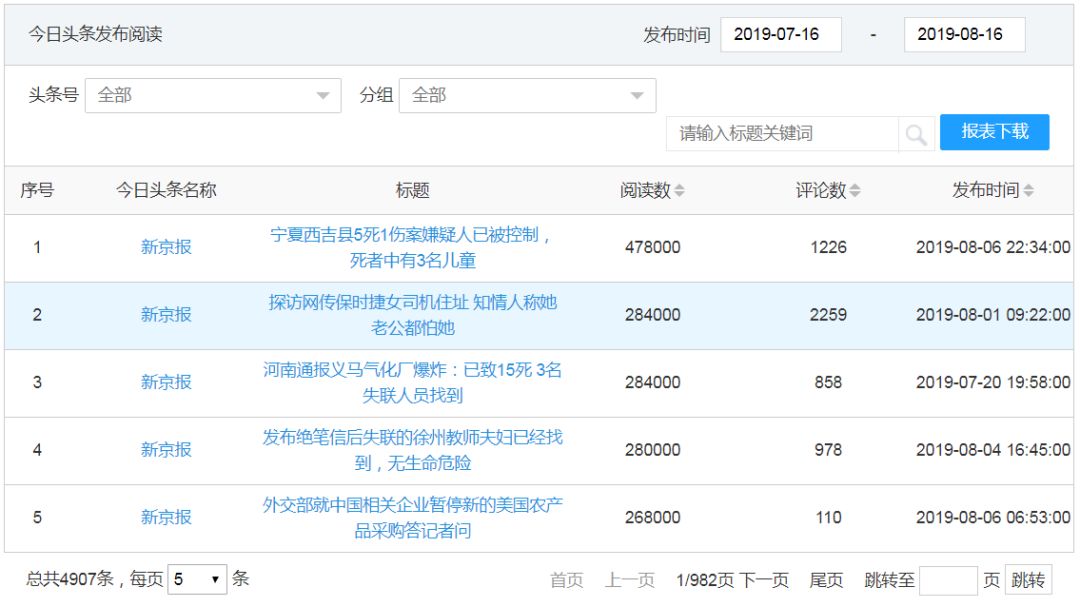Screen dimensions: 1080x607
Task: Change the per-page count dropdown
Action: click(197, 579)
